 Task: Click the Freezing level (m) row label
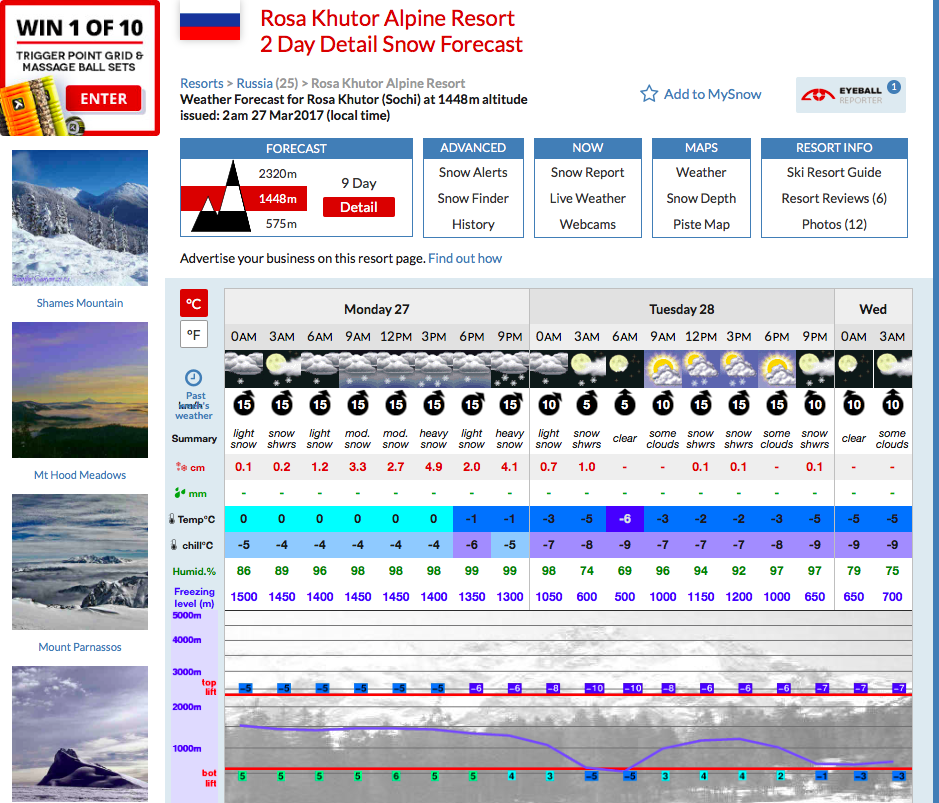(x=194, y=597)
